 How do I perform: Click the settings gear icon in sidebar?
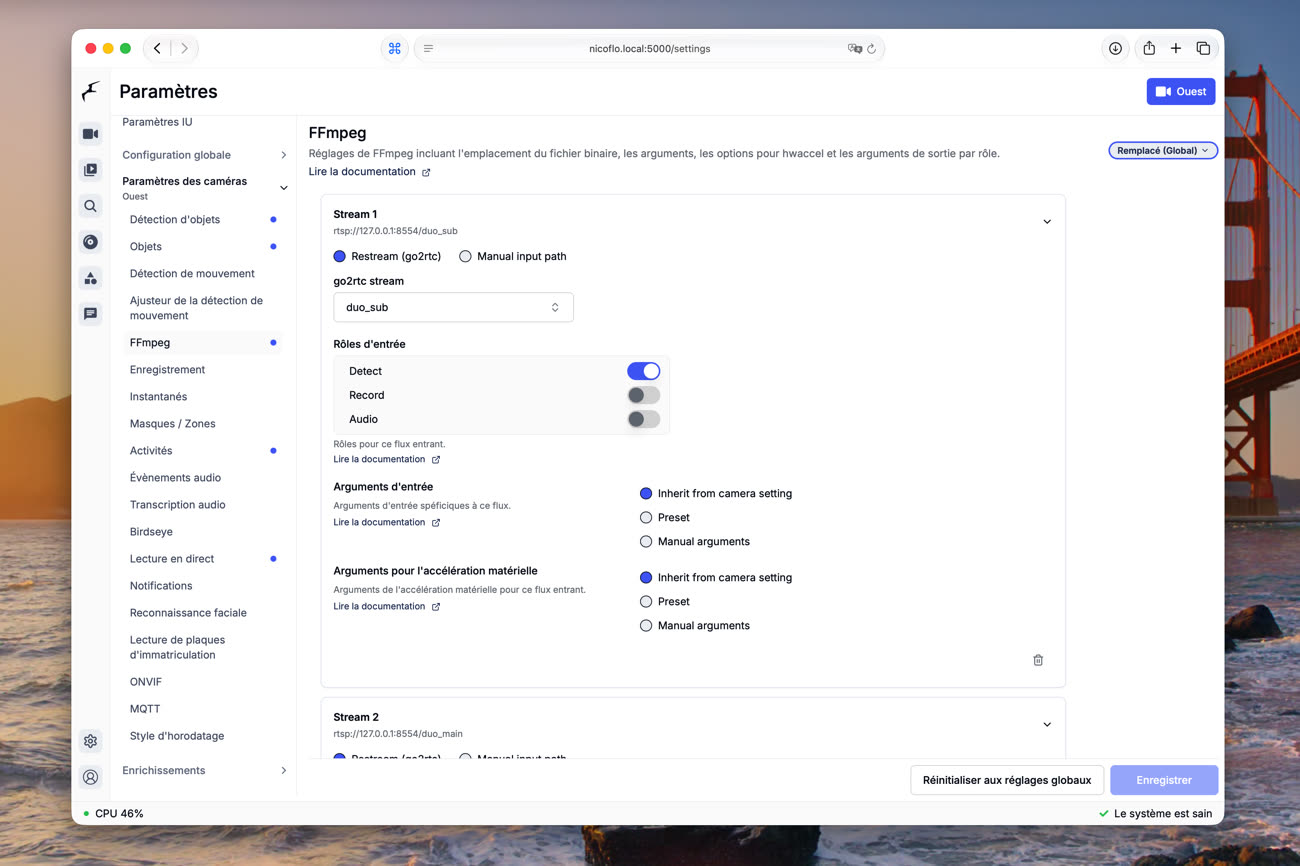[90, 741]
